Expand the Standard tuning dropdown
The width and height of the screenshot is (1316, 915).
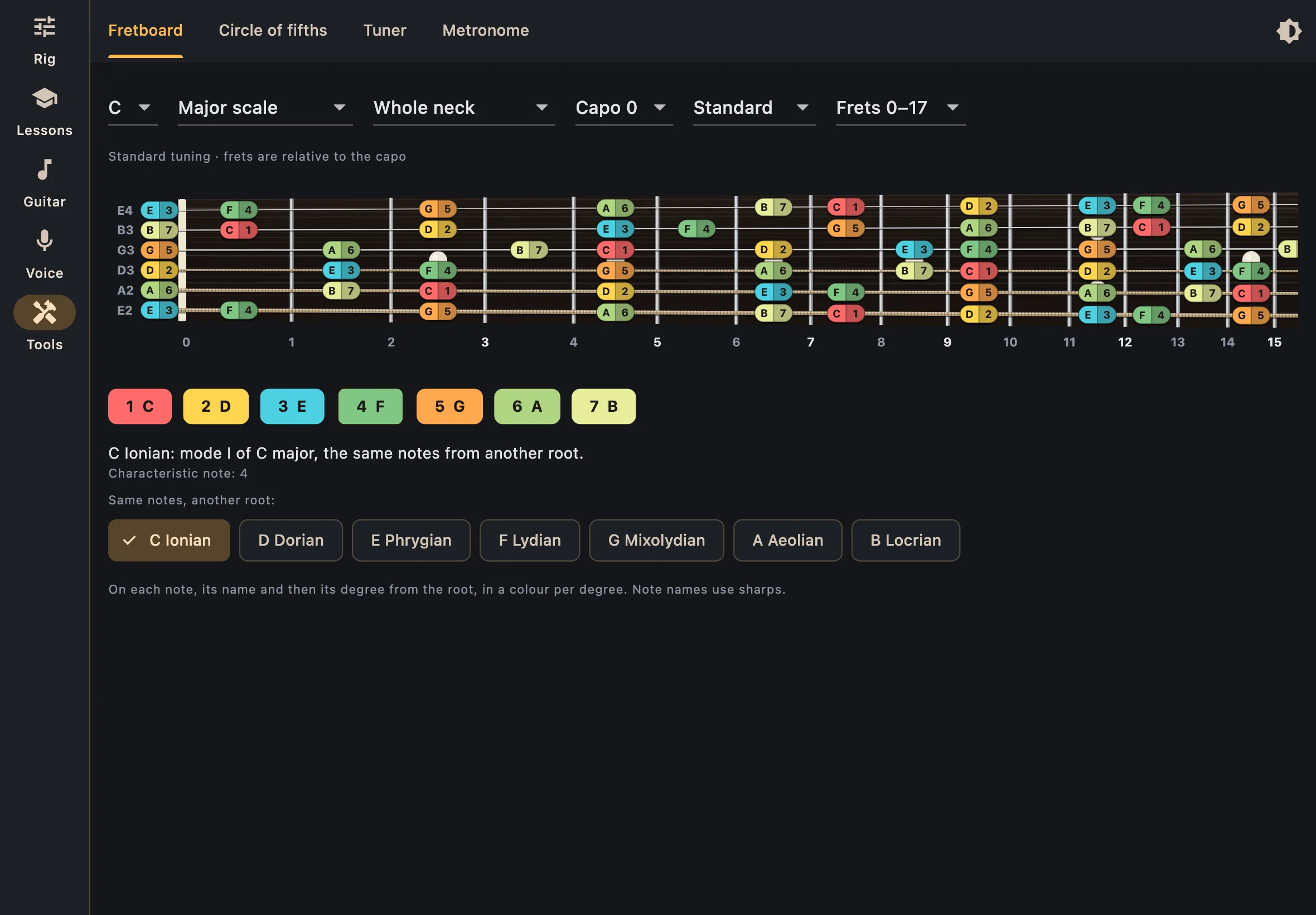[754, 108]
